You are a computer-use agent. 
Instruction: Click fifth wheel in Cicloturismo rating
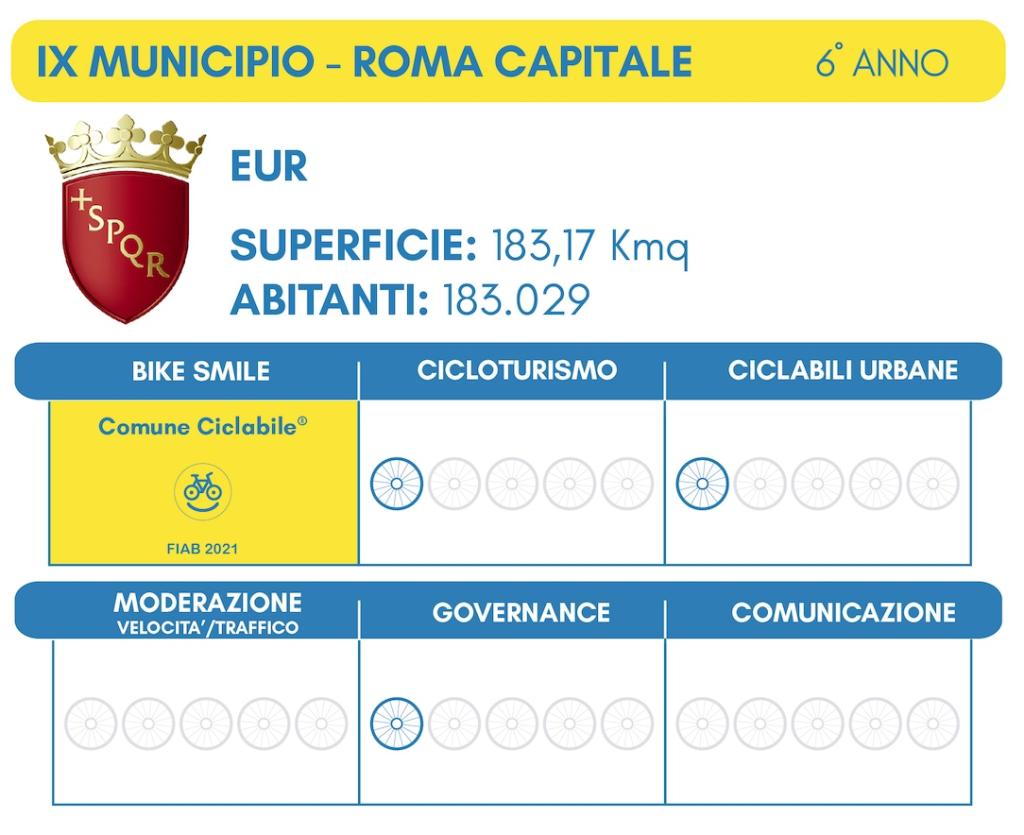[627, 484]
